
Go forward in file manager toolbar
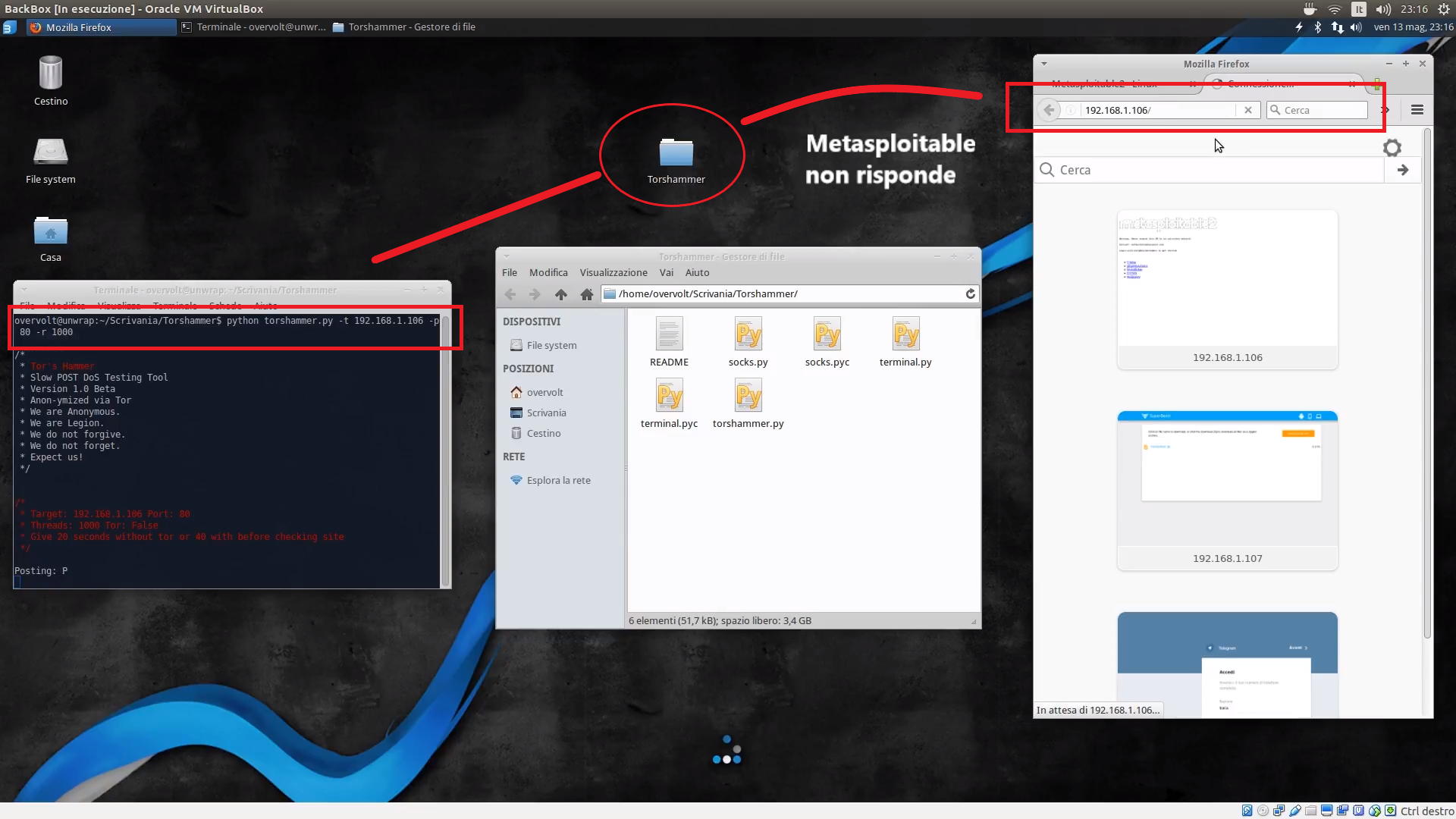pos(535,294)
